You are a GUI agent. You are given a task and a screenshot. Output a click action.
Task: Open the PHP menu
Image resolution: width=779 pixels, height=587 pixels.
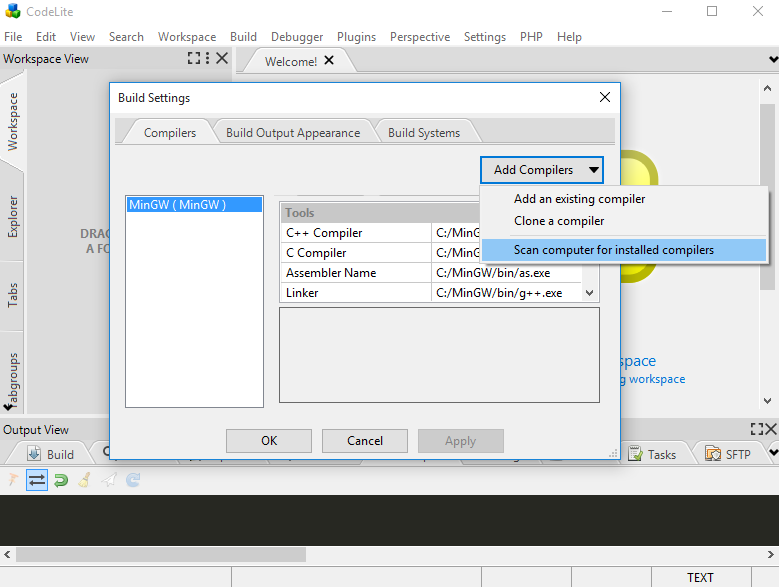point(531,37)
